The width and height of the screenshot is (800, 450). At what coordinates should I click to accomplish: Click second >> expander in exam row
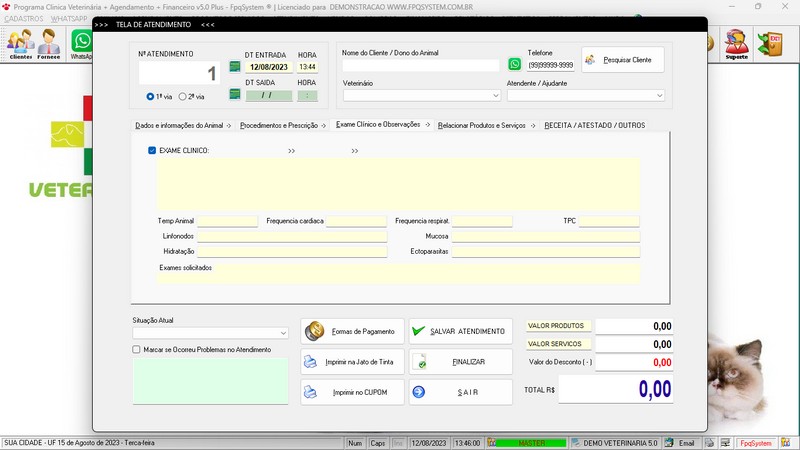coord(355,151)
